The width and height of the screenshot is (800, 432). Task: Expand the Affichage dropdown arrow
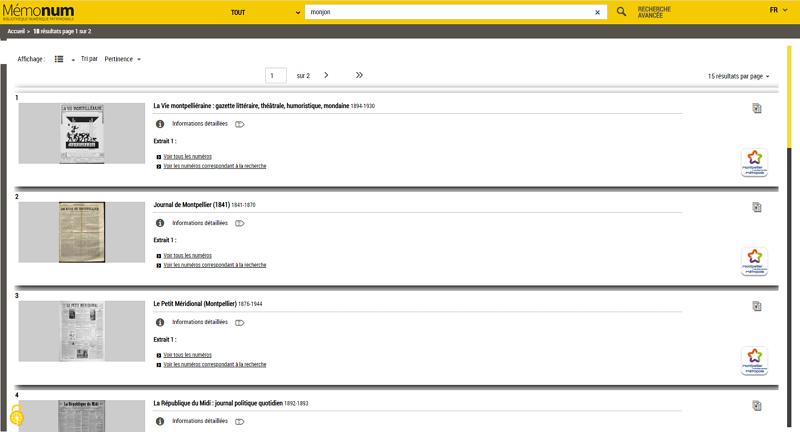tap(73, 60)
